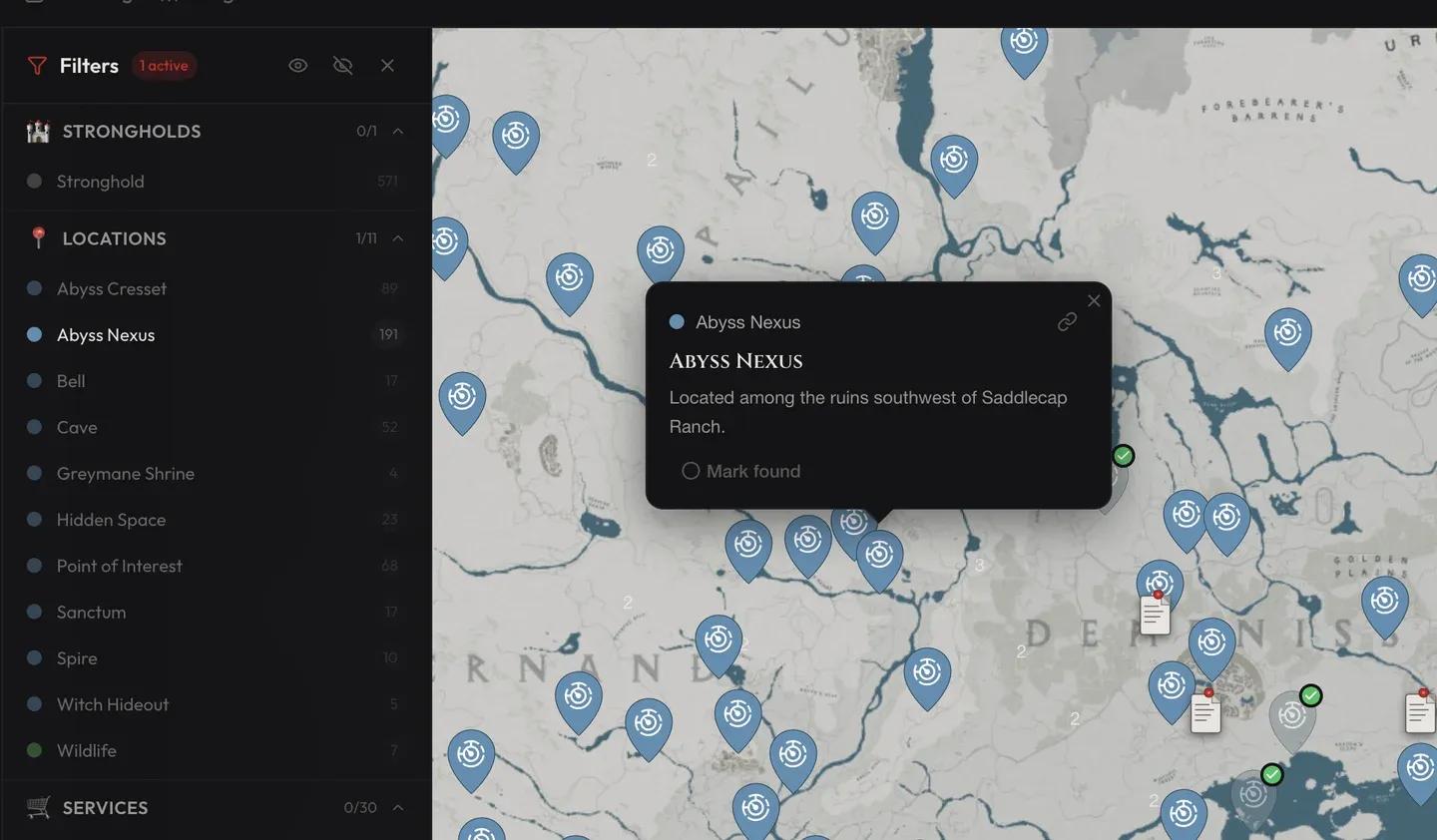Click the Strongholds castle icon
Screen dimensions: 1437x840
[37, 130]
